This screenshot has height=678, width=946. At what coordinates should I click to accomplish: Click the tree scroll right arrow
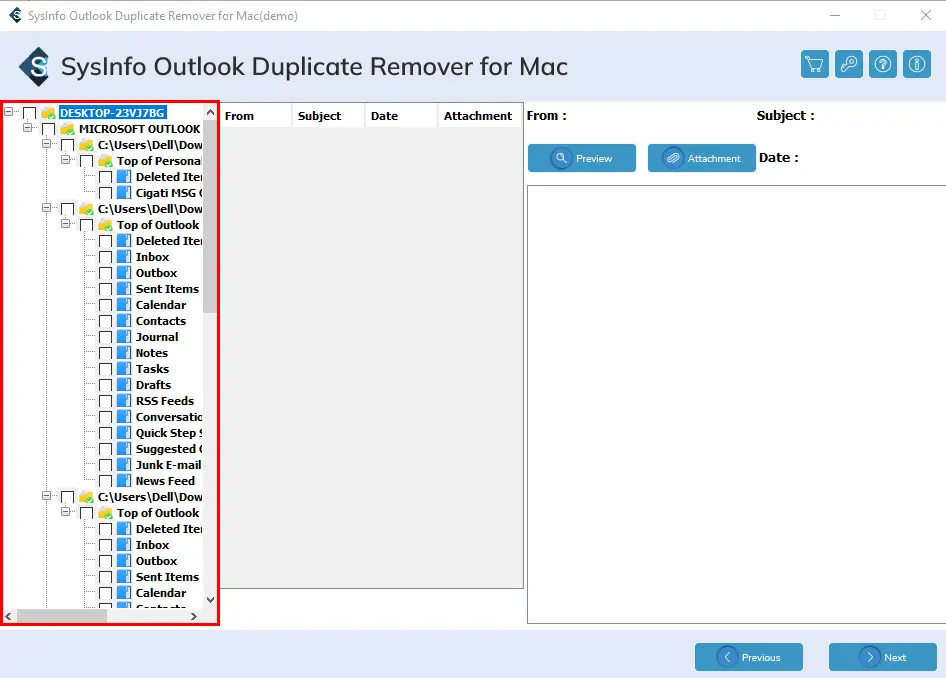(x=194, y=616)
